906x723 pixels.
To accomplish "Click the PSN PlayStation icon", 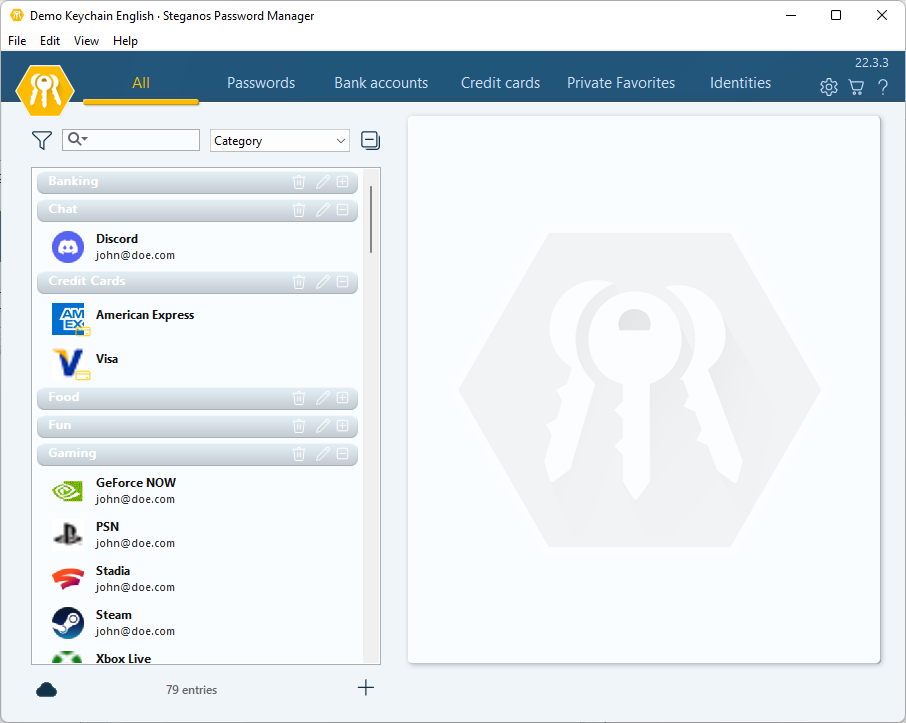I will click(68, 534).
